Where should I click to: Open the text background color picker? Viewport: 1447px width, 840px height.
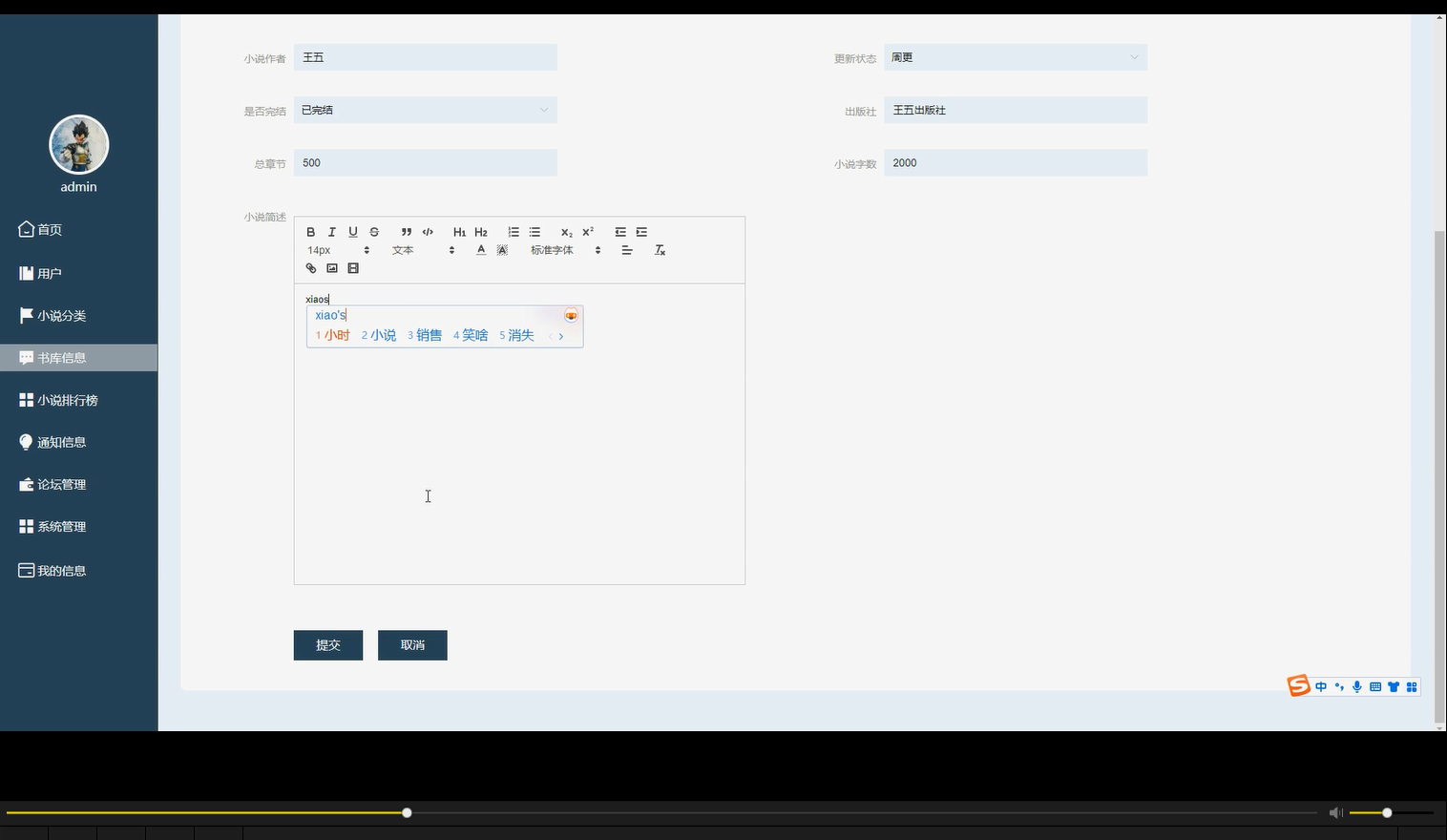[502, 250]
